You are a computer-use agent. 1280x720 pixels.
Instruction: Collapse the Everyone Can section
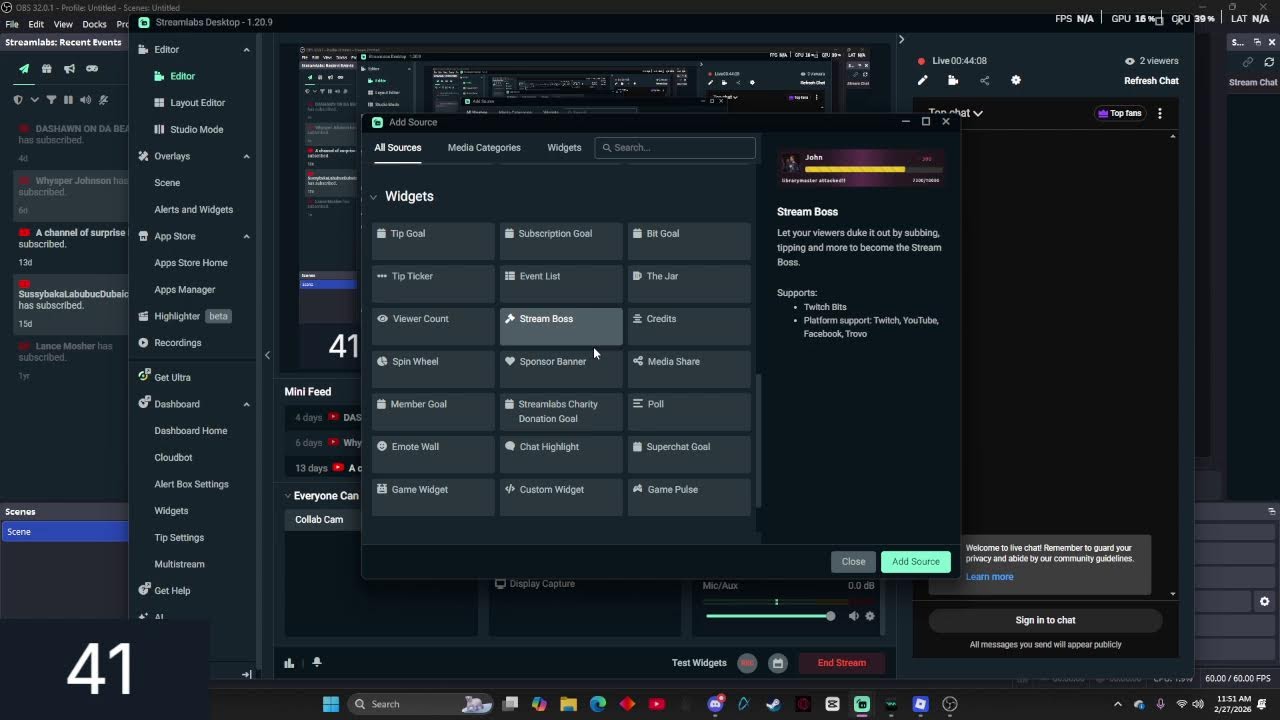287,496
